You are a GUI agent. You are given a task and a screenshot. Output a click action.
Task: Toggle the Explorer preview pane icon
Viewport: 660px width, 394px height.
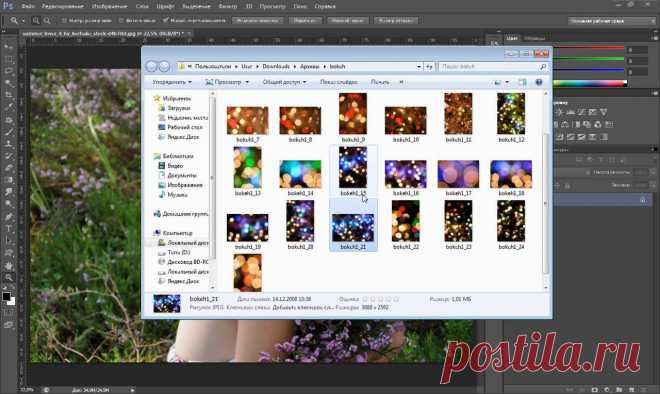click(x=522, y=82)
